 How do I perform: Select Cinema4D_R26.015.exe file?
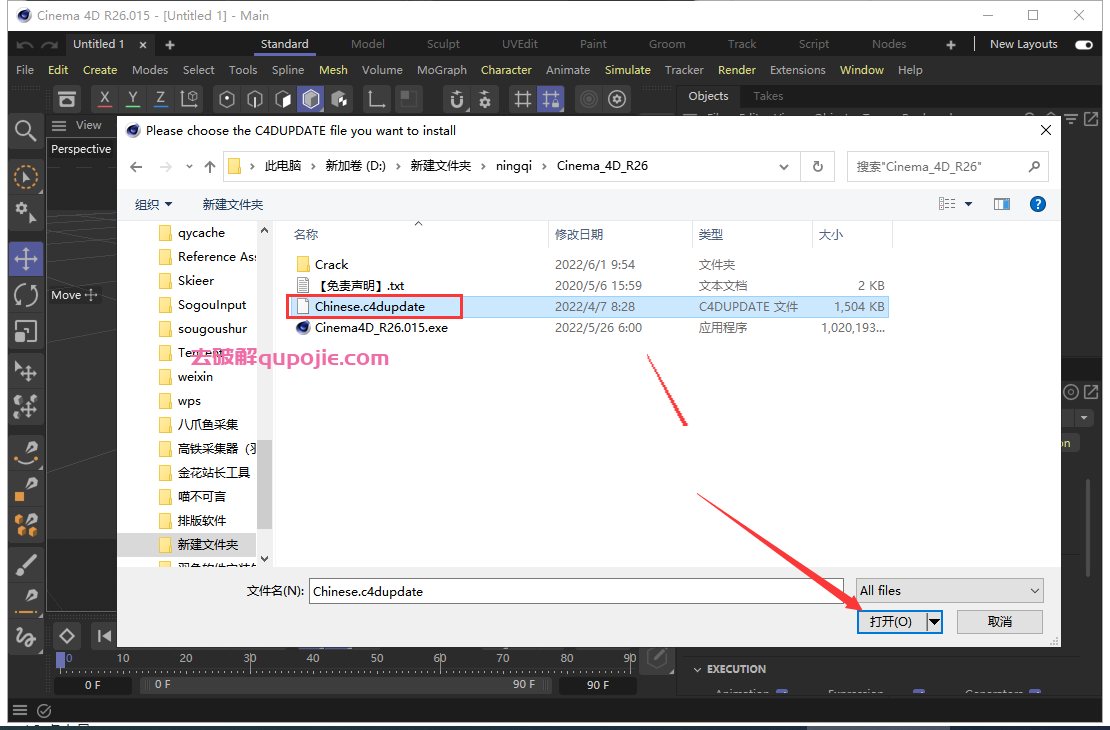pos(381,328)
